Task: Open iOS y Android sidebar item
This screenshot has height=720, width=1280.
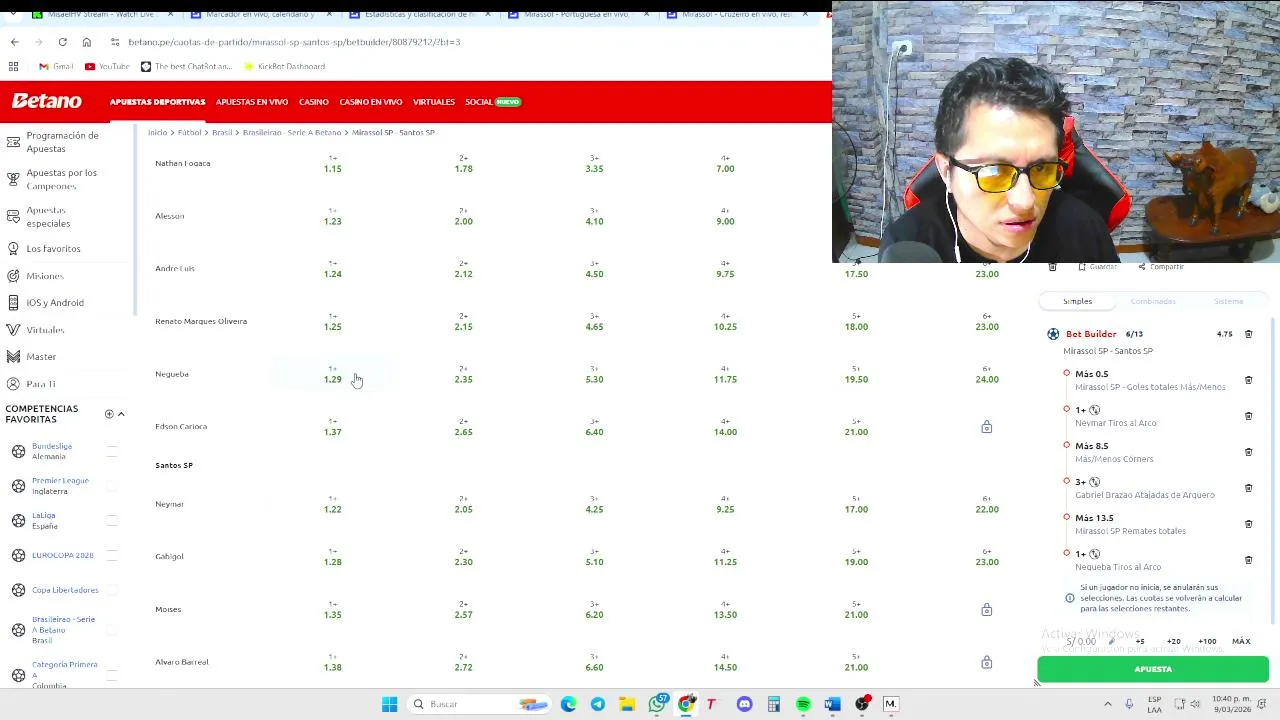Action: pos(55,303)
